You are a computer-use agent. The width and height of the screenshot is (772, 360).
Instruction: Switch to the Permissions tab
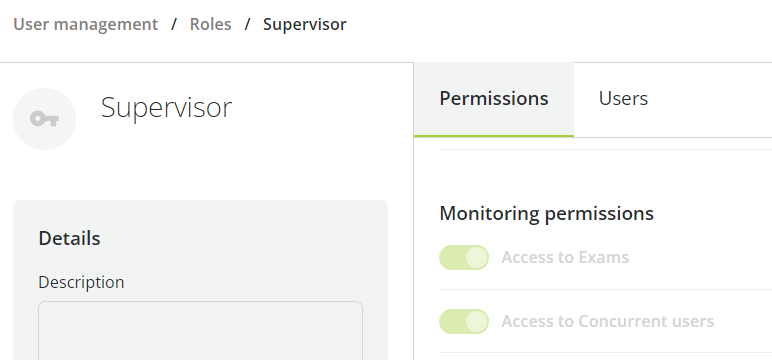(x=494, y=99)
